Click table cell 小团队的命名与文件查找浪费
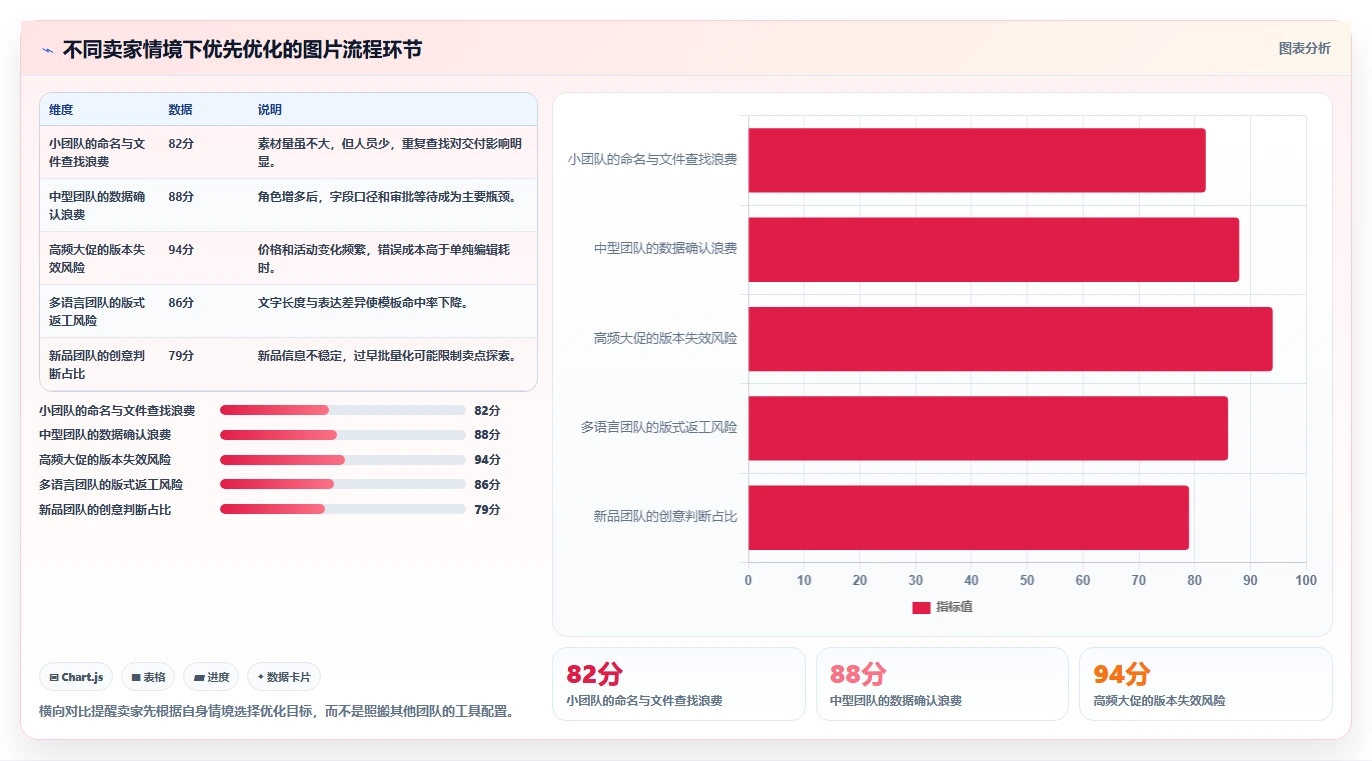Viewport: 1372px width, 761px height. click(99, 152)
